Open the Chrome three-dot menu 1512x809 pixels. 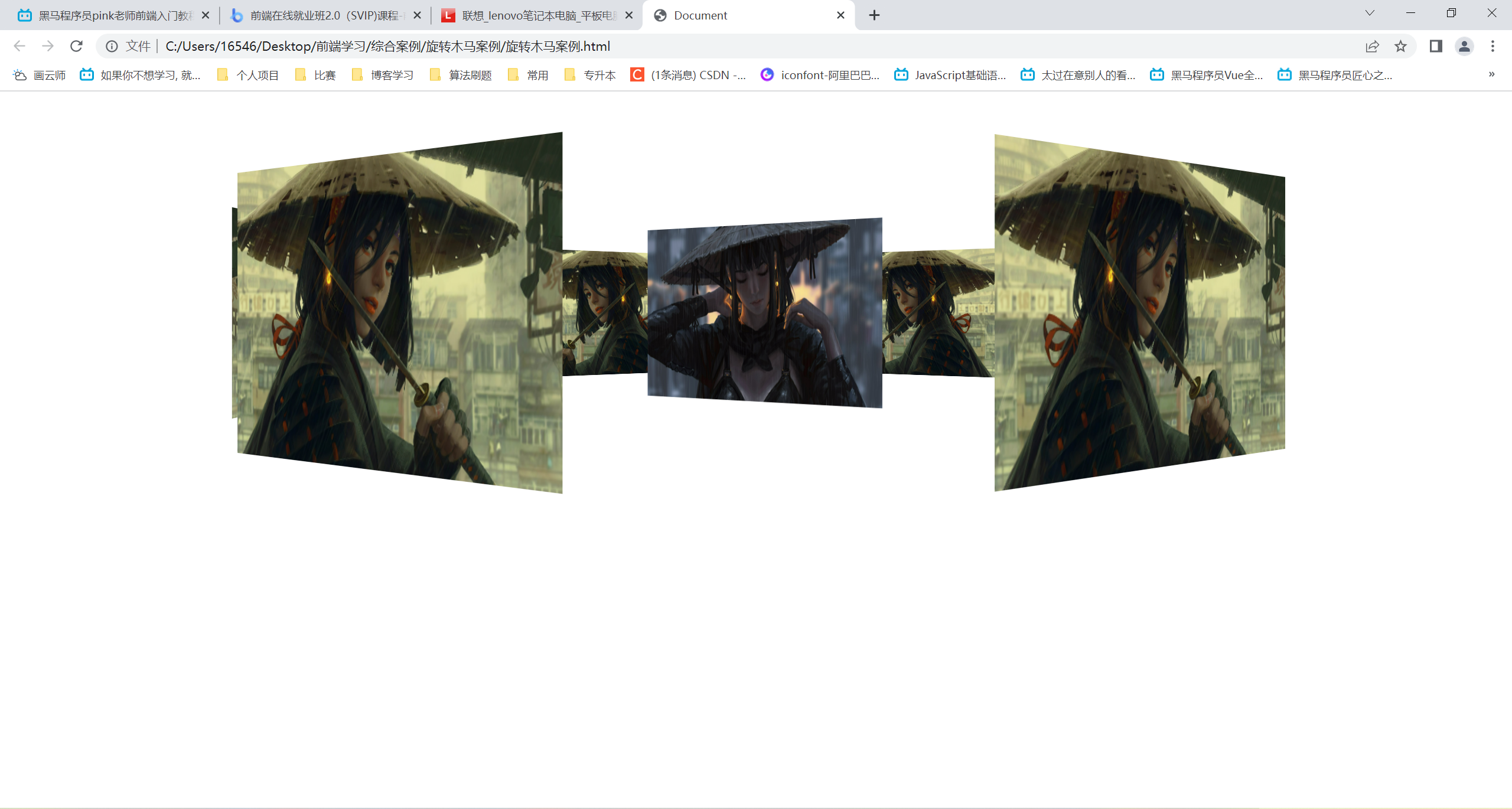(x=1493, y=46)
